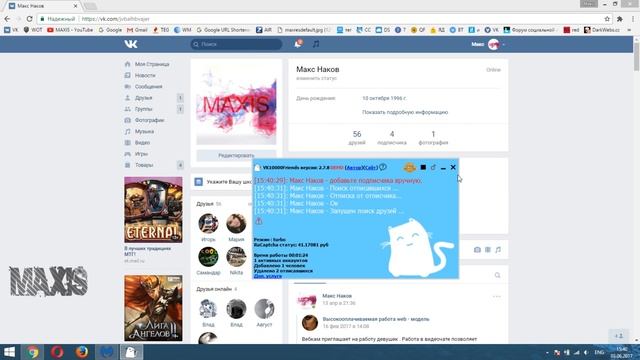Open the 4 подписчика counter
This screenshot has width=640, height=360.
tap(392, 138)
